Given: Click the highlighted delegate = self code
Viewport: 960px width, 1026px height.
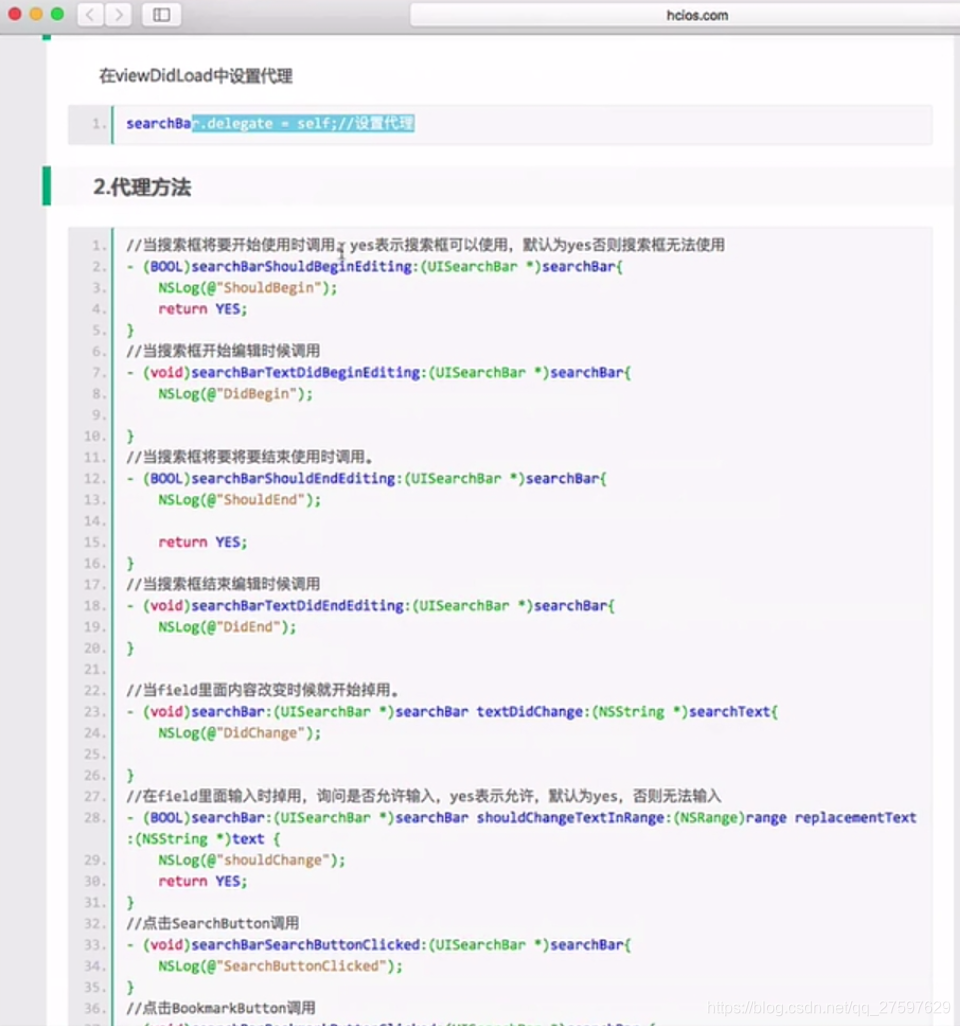Looking at the screenshot, I should [303, 123].
